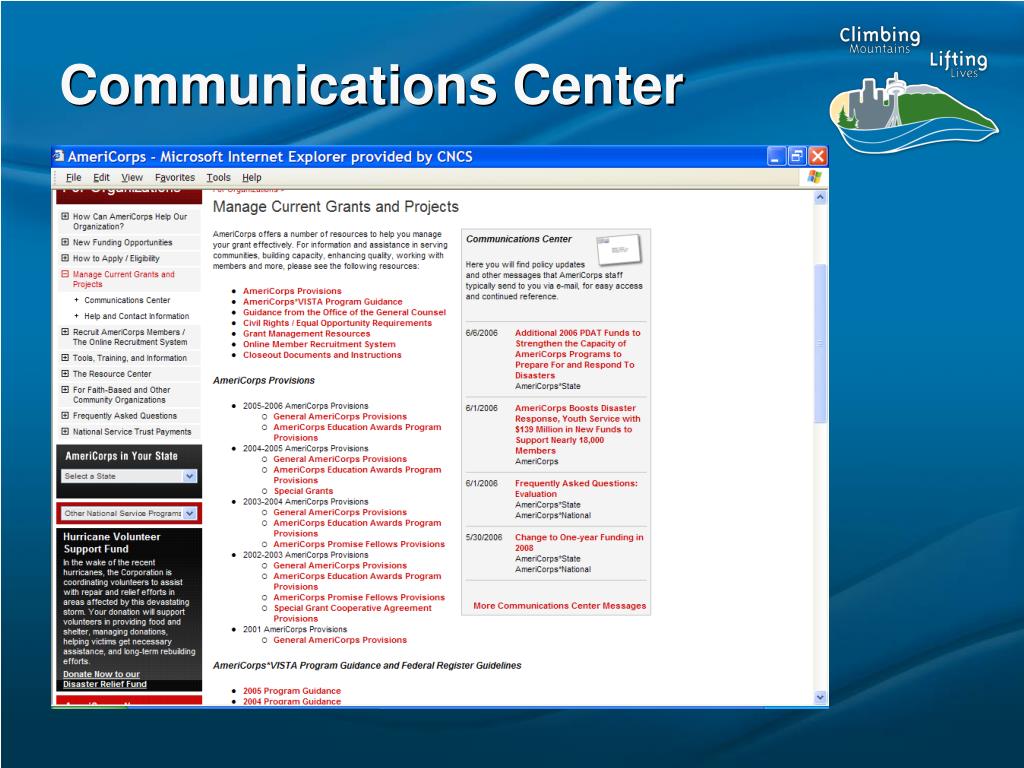Open the top AmeriCorps Provisions link
Viewport: 1024px width, 768px height.
click(292, 291)
